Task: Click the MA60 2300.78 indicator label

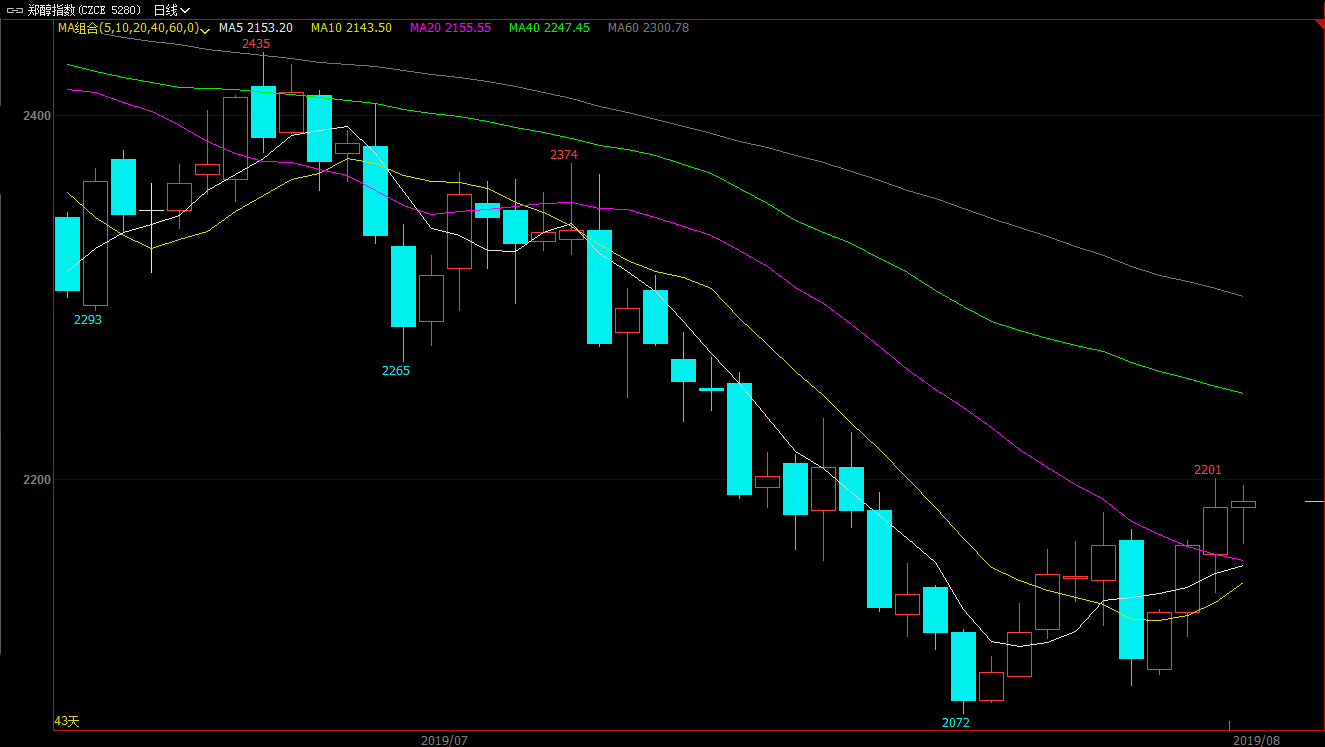Action: point(648,28)
